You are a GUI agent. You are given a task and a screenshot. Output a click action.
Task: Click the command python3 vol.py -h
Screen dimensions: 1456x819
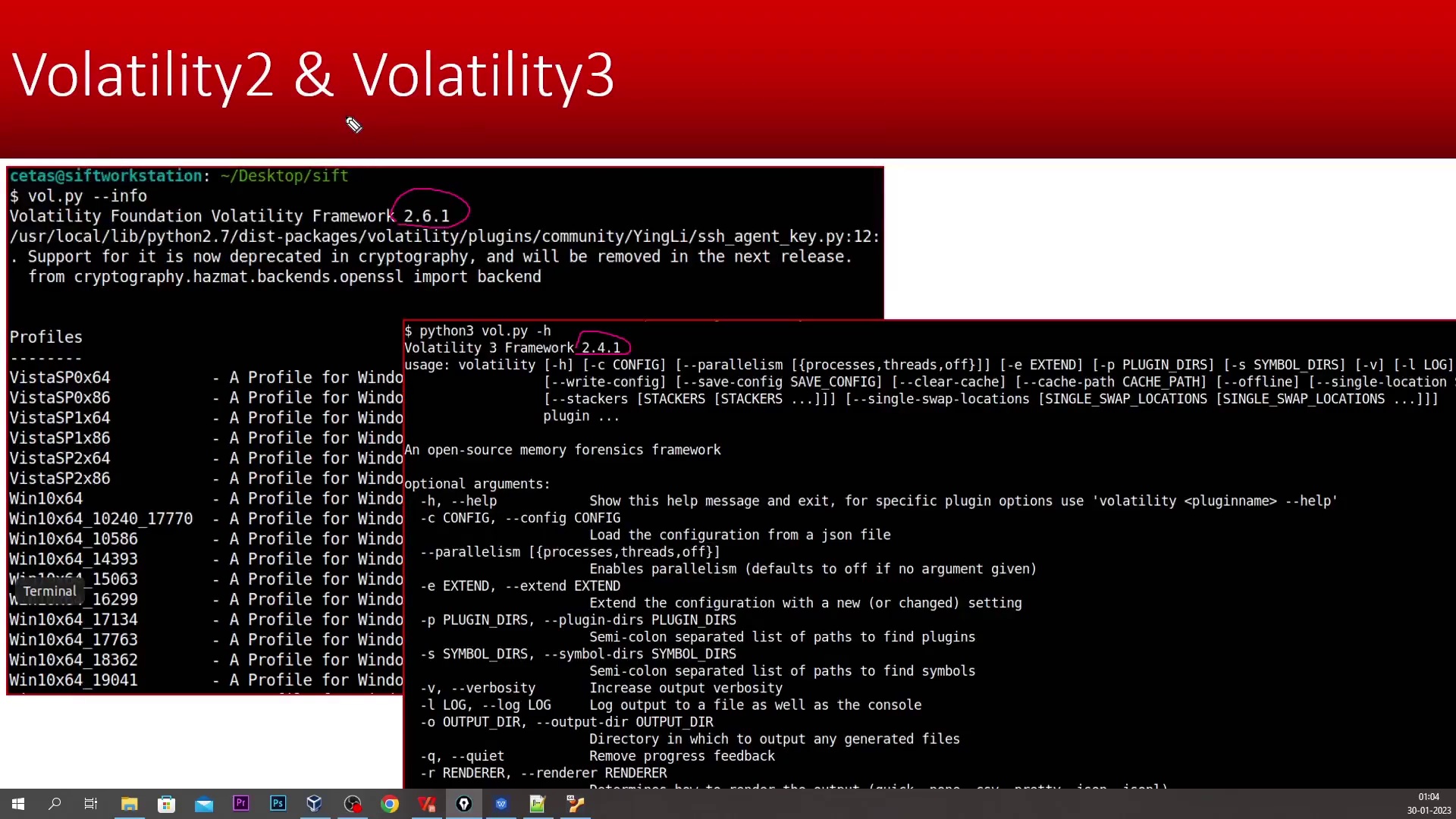485,331
